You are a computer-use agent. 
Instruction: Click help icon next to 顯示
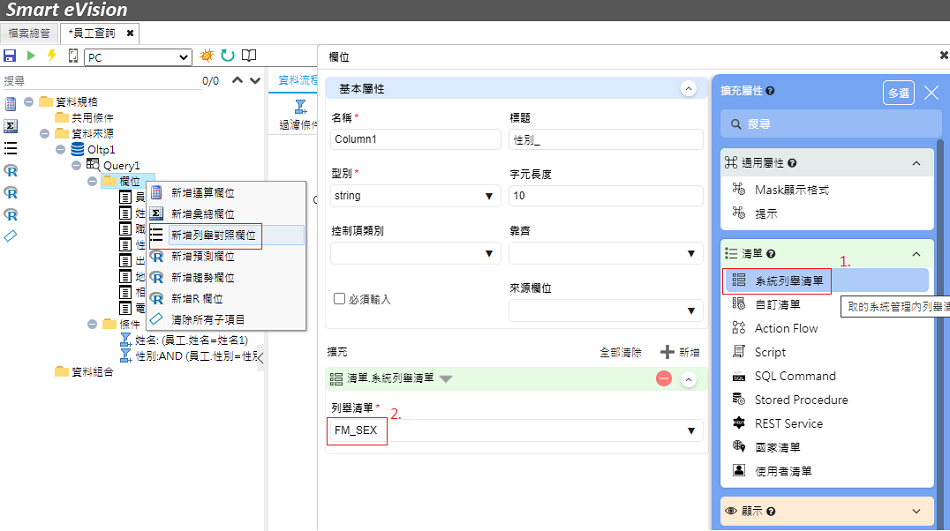(x=771, y=512)
